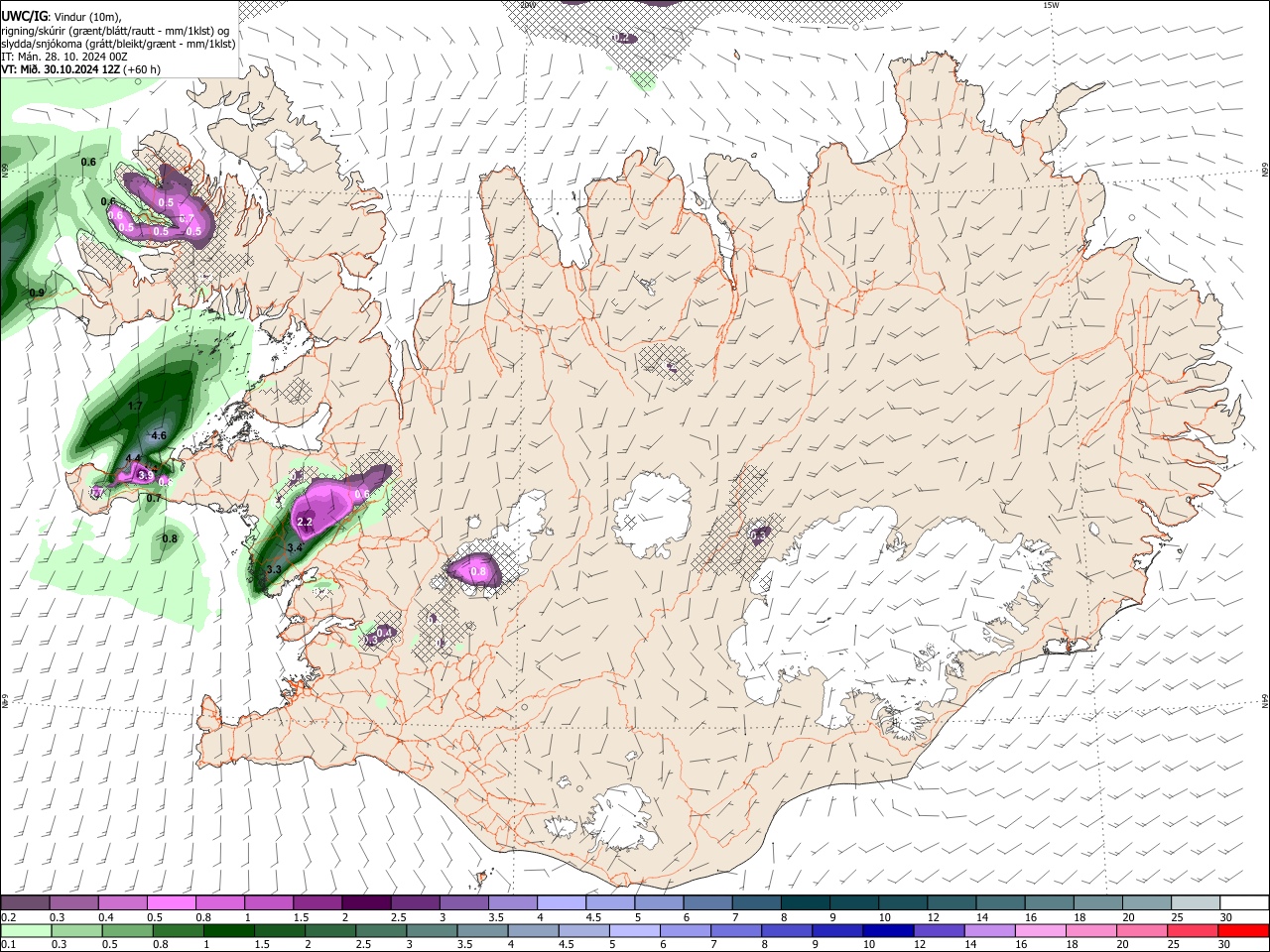Click the '3.3' value at the dark green band
The width and height of the screenshot is (1270, 952).
coord(275,569)
